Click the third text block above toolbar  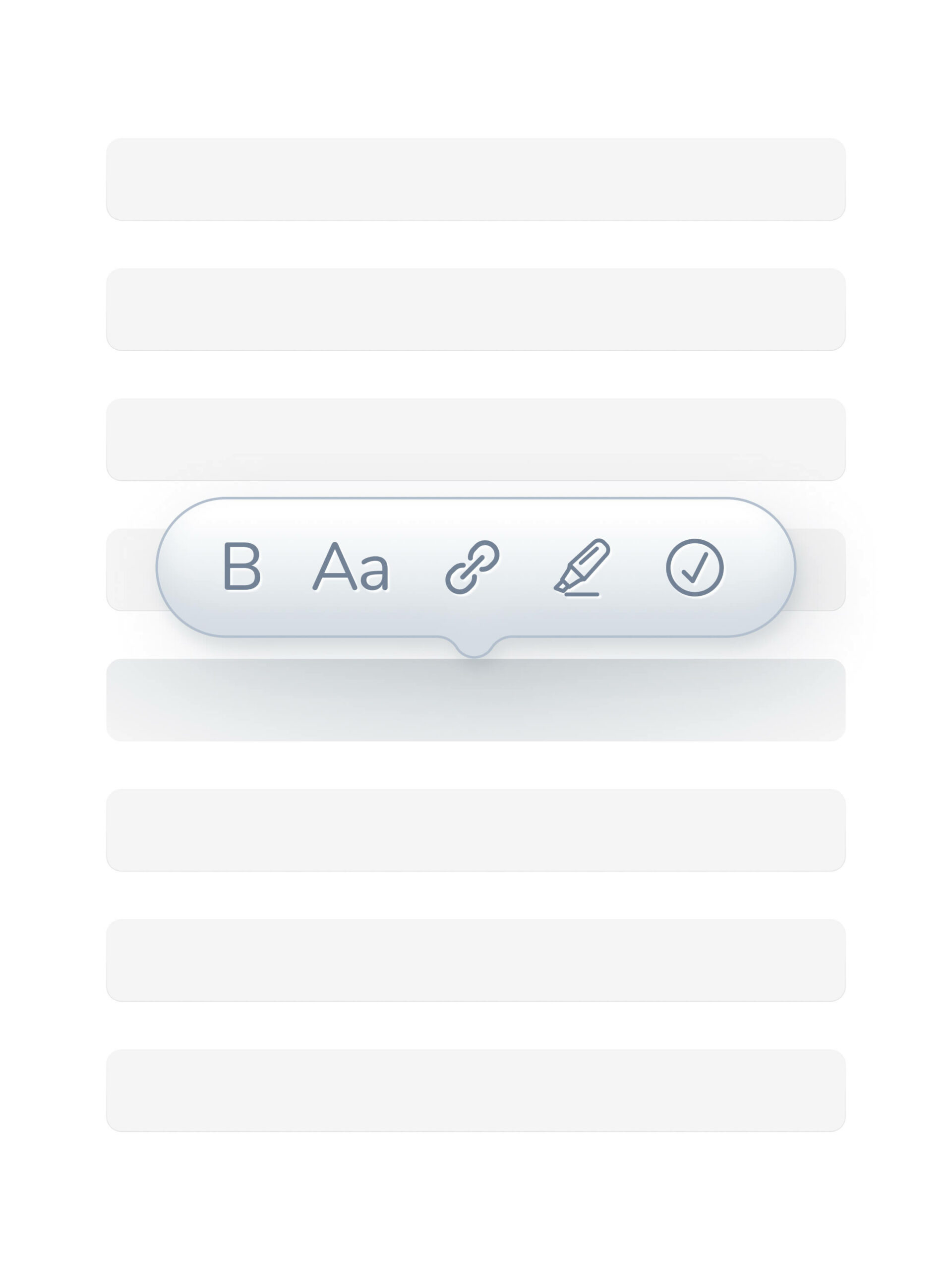[x=476, y=439]
